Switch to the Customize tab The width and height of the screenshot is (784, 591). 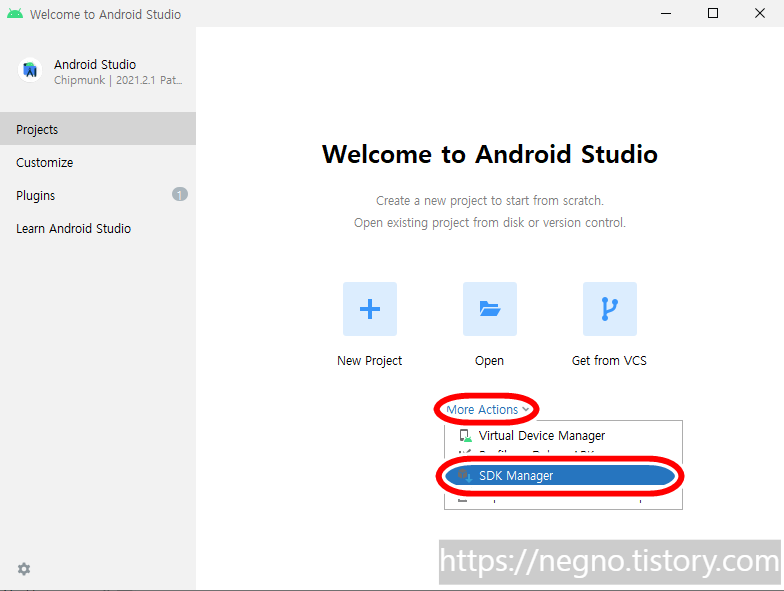tap(98, 162)
